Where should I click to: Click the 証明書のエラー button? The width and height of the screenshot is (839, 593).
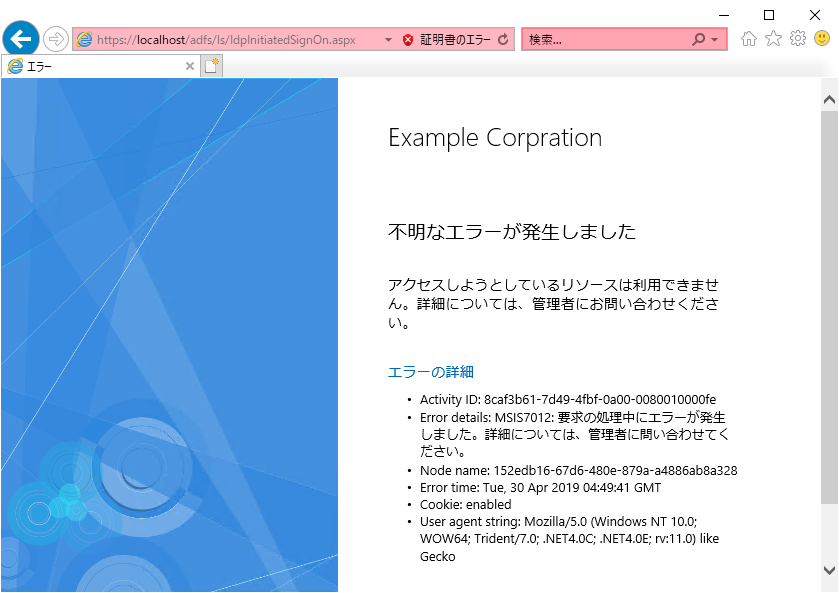446,40
